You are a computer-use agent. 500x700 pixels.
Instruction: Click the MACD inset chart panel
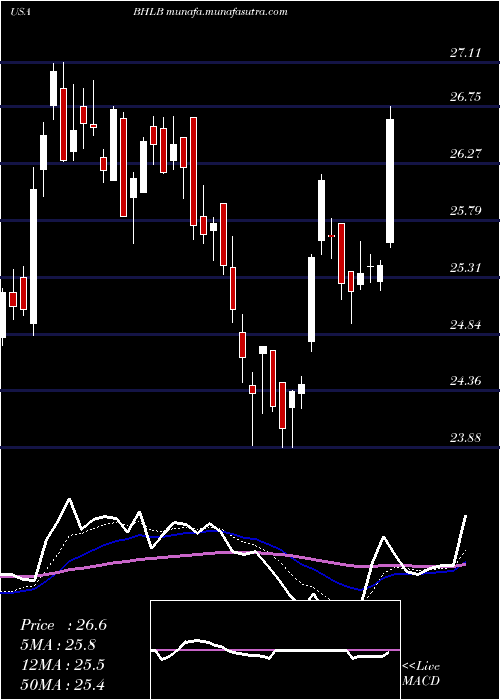[x=275, y=650]
